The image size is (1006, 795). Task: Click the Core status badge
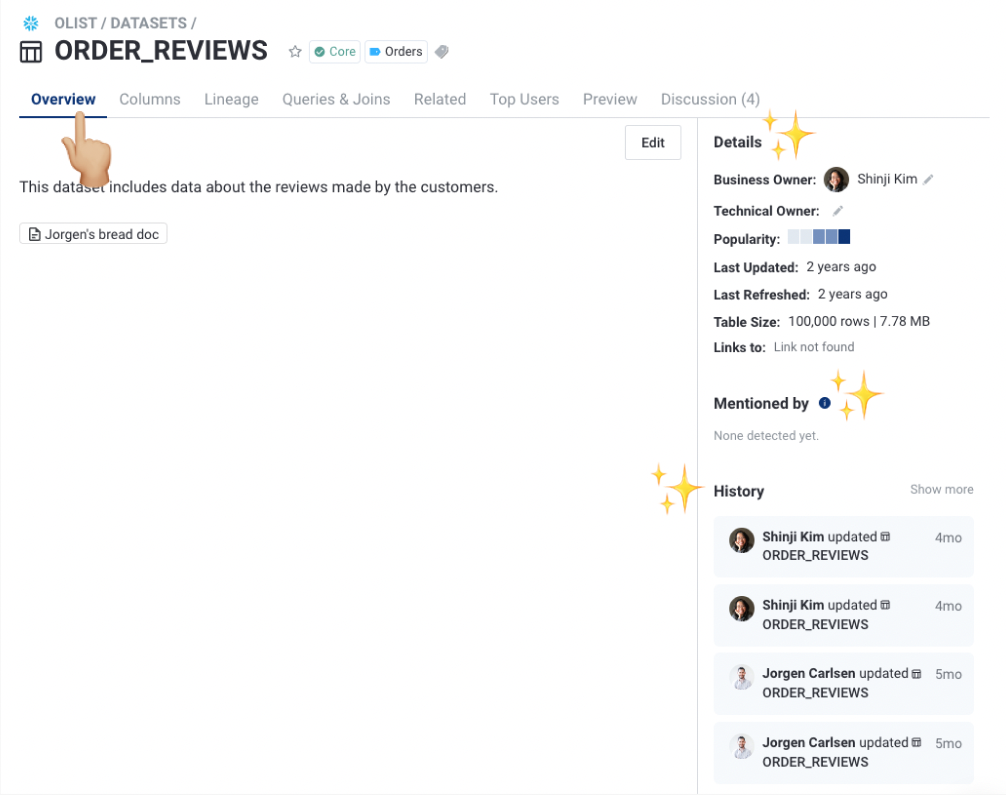334,52
